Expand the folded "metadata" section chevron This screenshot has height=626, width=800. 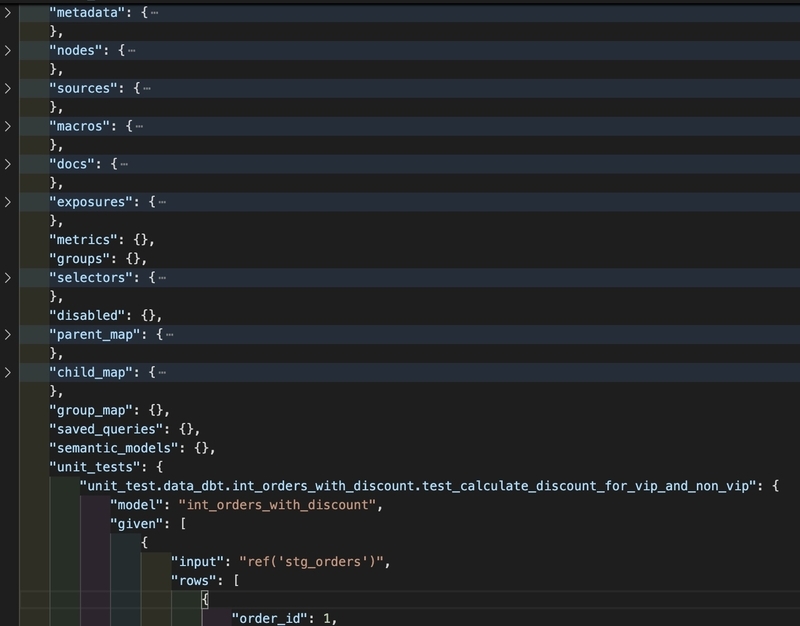[x=8, y=13]
